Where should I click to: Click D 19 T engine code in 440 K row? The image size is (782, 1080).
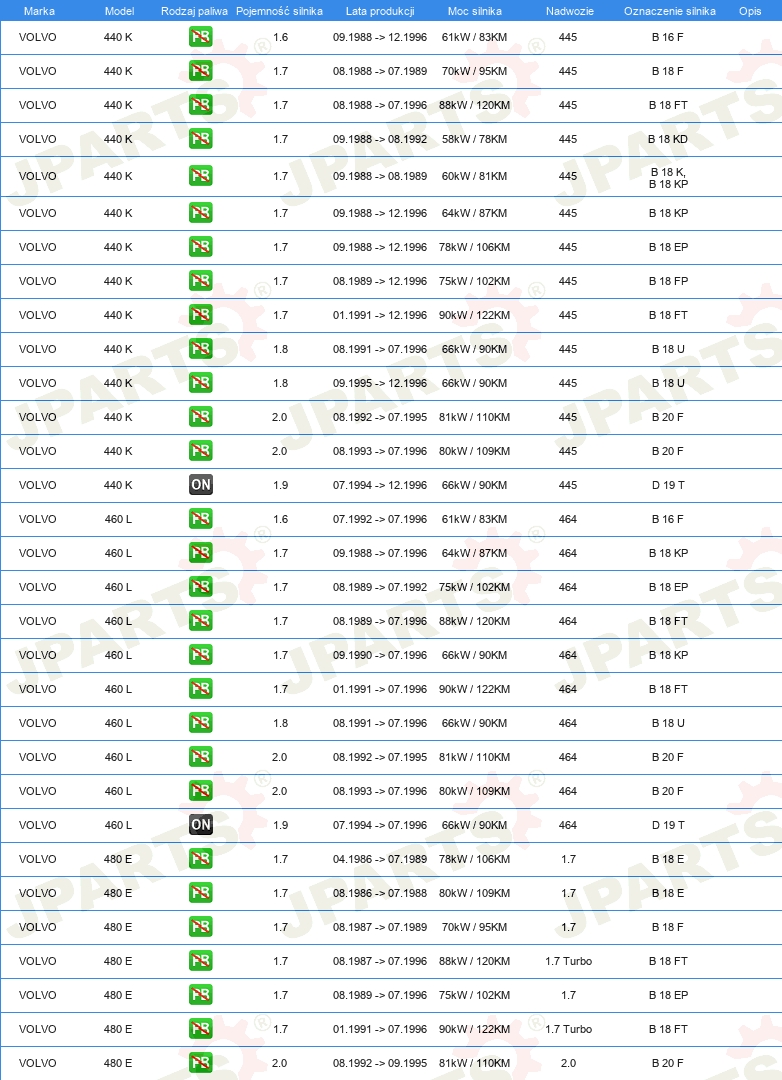[x=668, y=485]
